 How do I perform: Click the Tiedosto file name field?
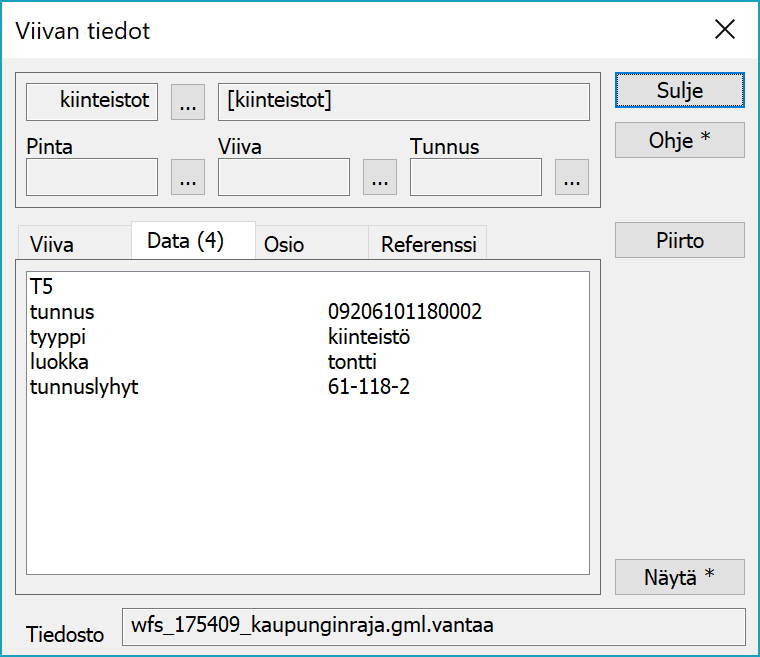(x=433, y=627)
